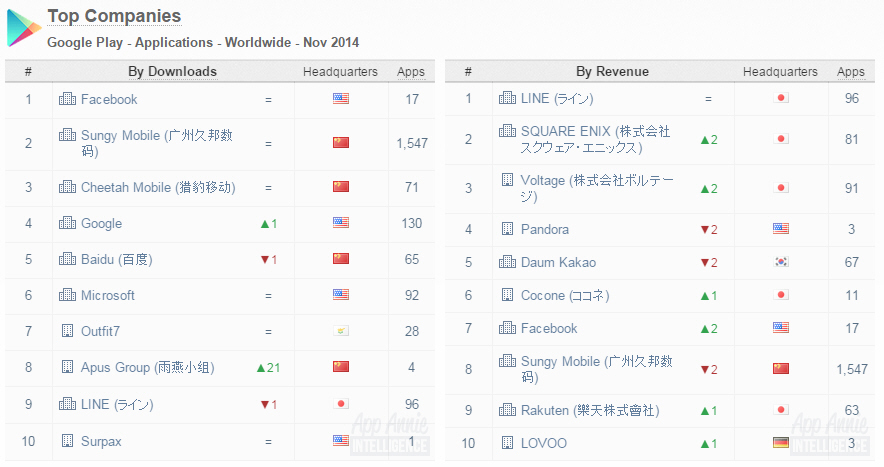
Task: Click the building icon beside Apus Group
Action: pyautogui.click(x=67, y=367)
